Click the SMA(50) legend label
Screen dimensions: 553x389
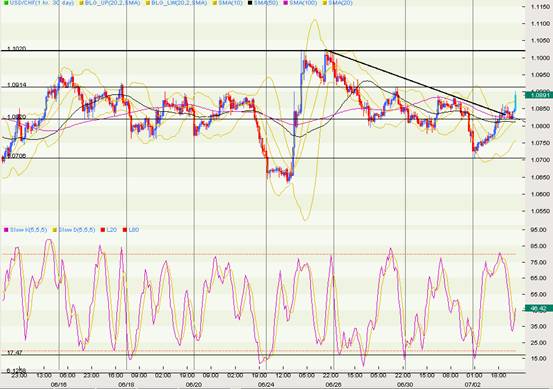click(266, 3)
